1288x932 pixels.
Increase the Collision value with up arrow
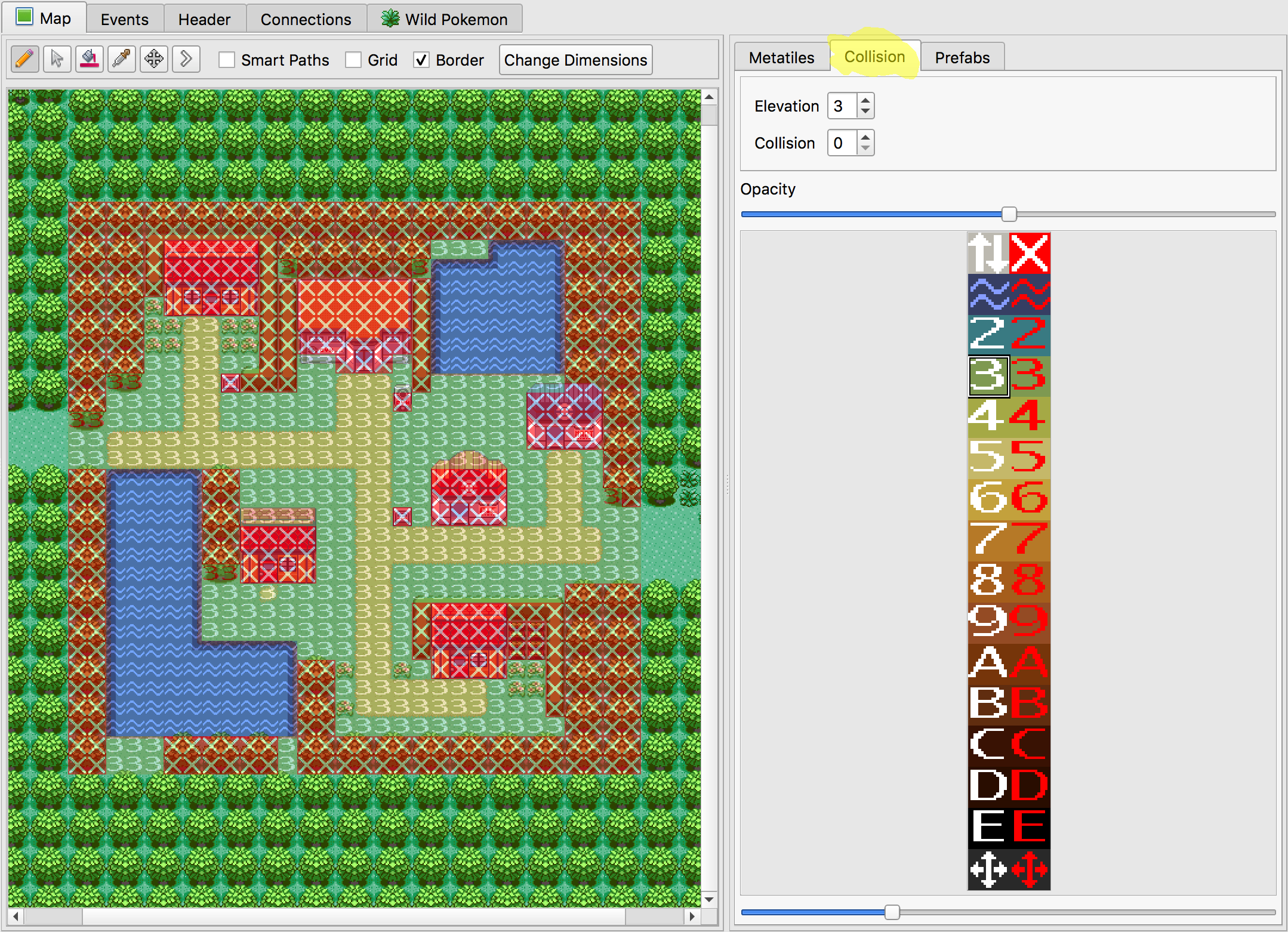(x=865, y=137)
